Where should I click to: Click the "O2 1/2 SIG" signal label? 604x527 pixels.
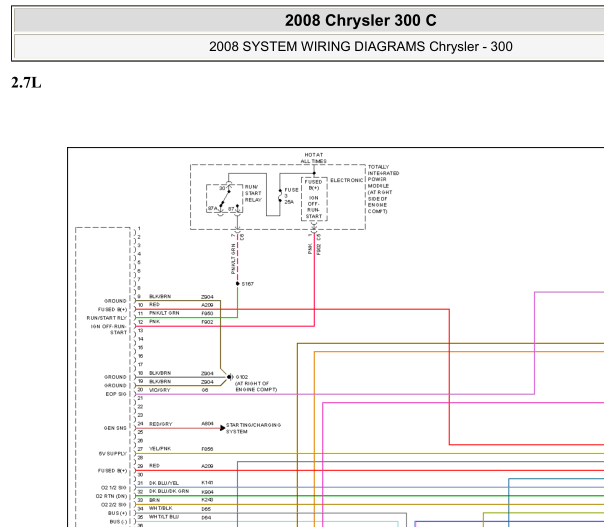click(114, 488)
